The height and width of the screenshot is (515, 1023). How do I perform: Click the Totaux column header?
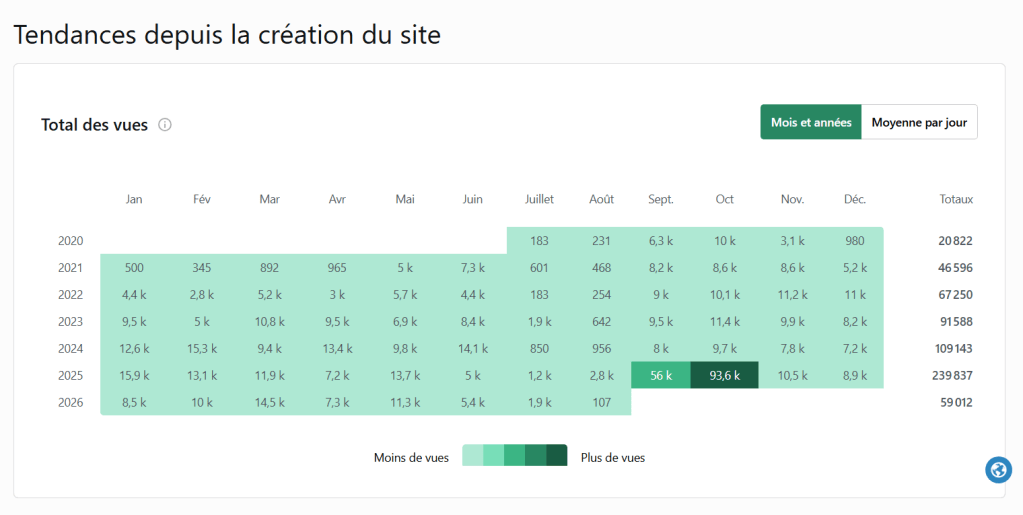point(956,199)
